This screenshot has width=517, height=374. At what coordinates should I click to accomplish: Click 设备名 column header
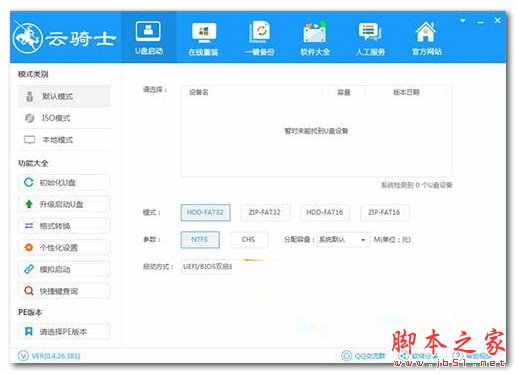pyautogui.click(x=199, y=92)
